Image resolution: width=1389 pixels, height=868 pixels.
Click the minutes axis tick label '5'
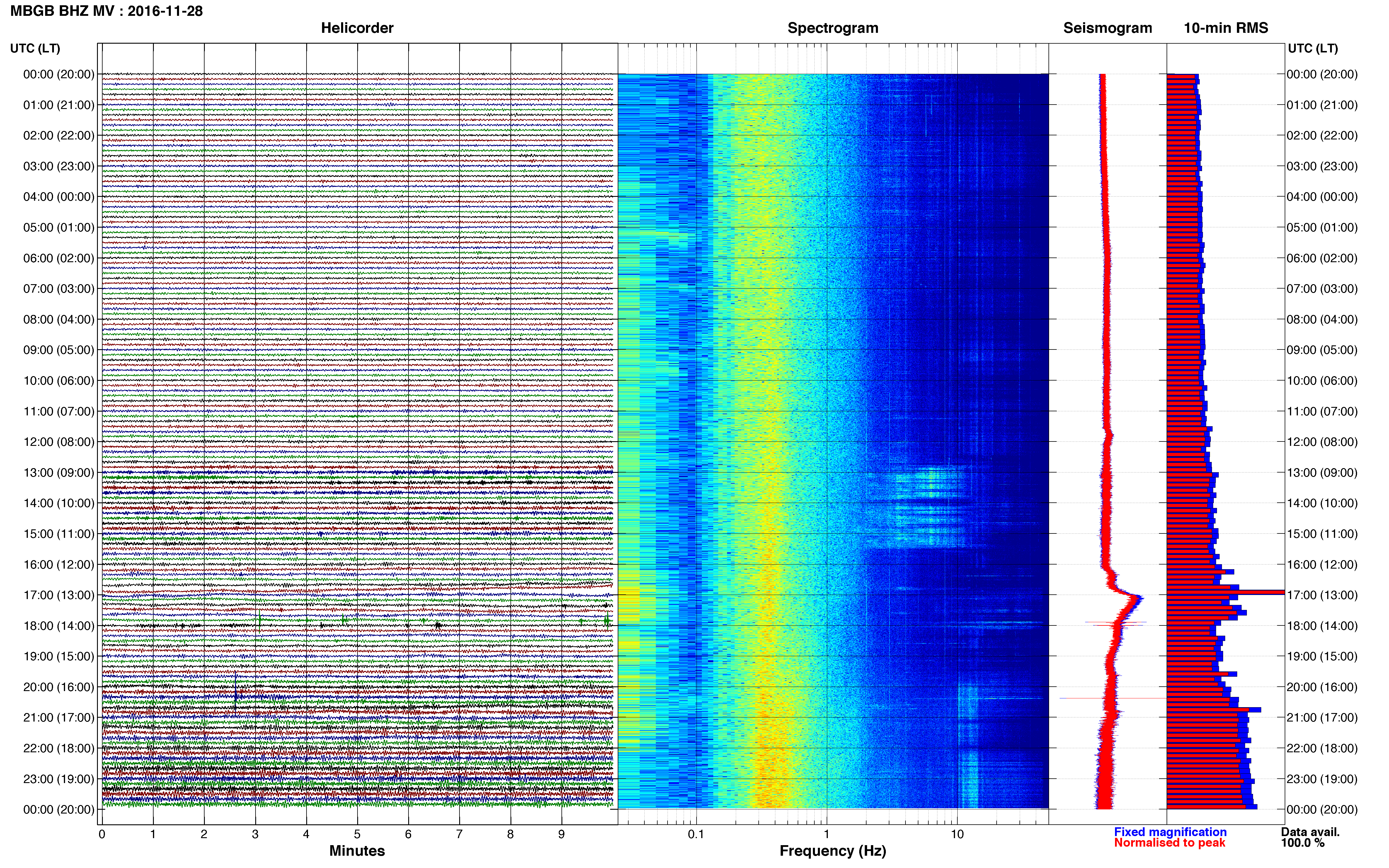click(357, 835)
